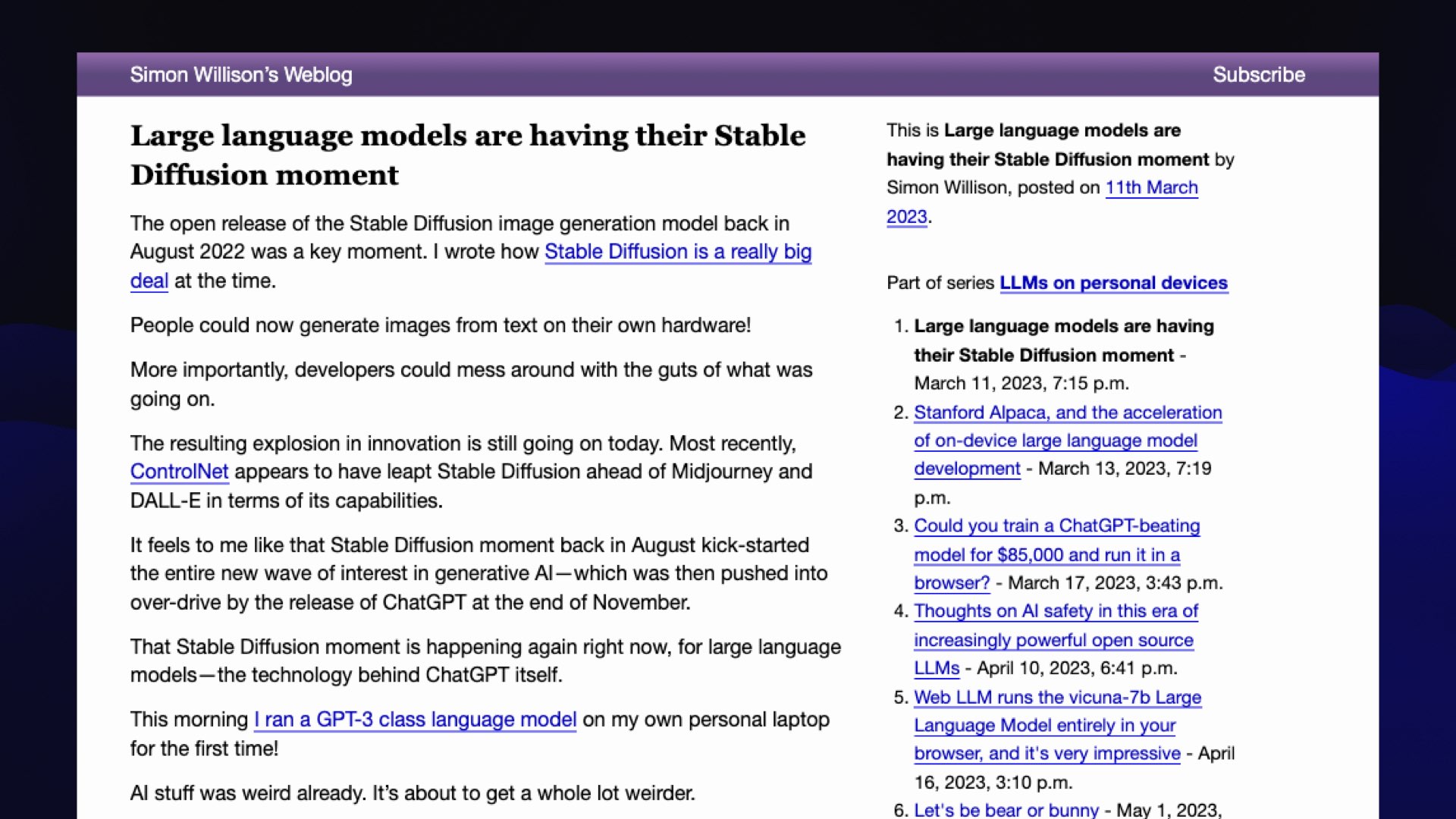Image resolution: width=1456 pixels, height=819 pixels.
Task: Click 'I ran a GPT-3 class language model' link
Action: coord(415,720)
